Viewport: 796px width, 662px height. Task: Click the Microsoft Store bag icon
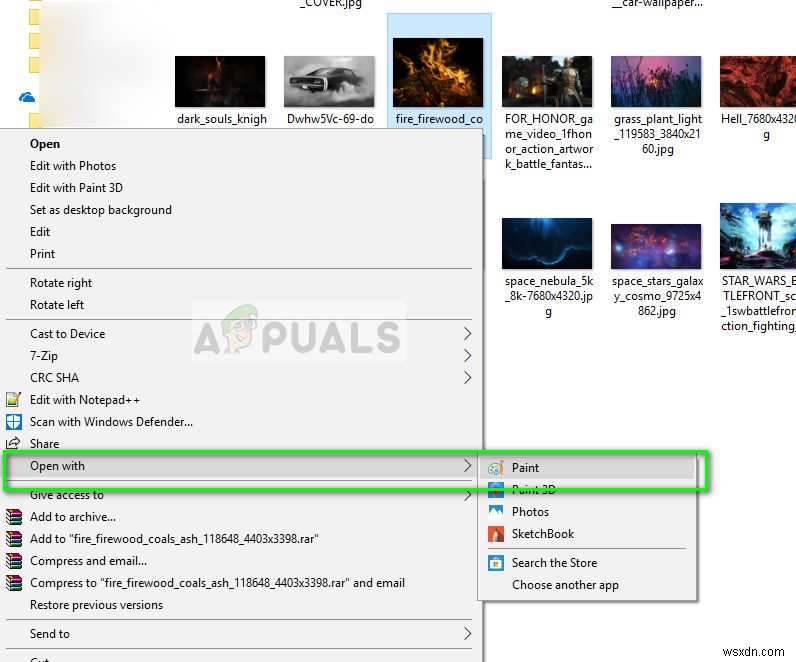pos(495,562)
